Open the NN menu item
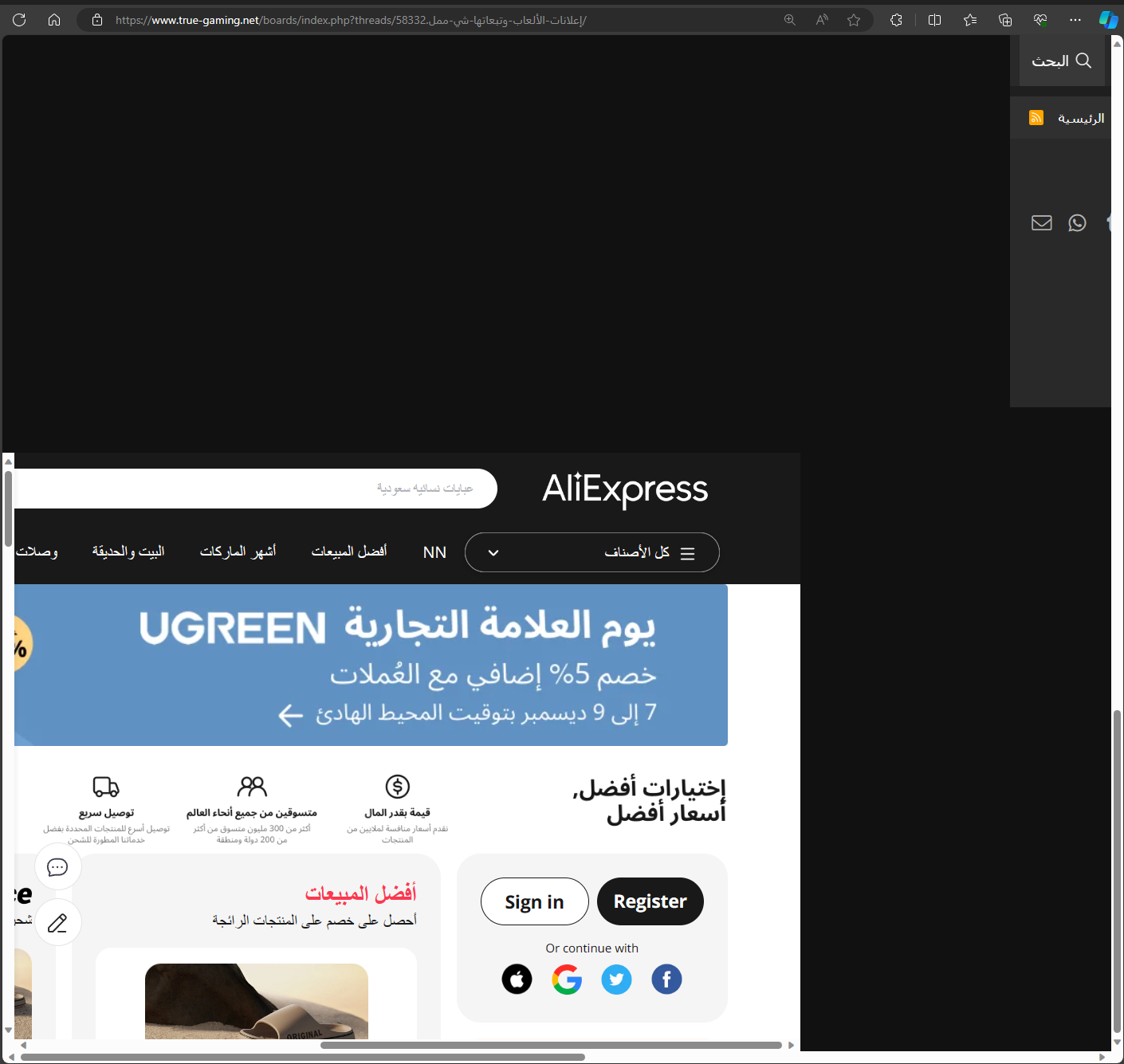The image size is (1124, 1064). coord(434,552)
